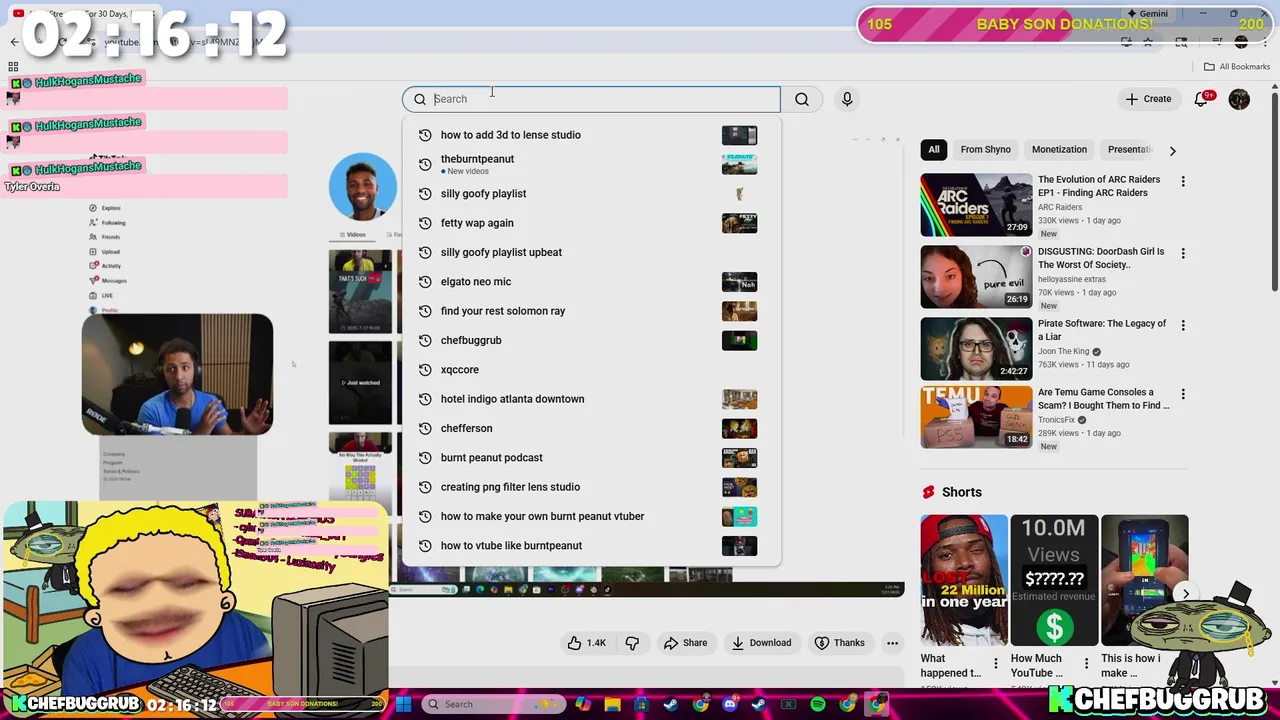Open options for 'What happened t...' short

click(x=995, y=664)
